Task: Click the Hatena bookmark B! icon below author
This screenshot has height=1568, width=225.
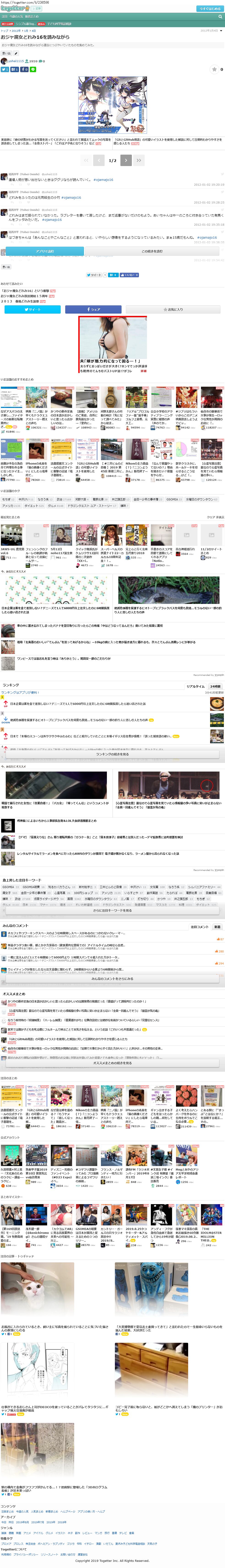Action: point(15,69)
